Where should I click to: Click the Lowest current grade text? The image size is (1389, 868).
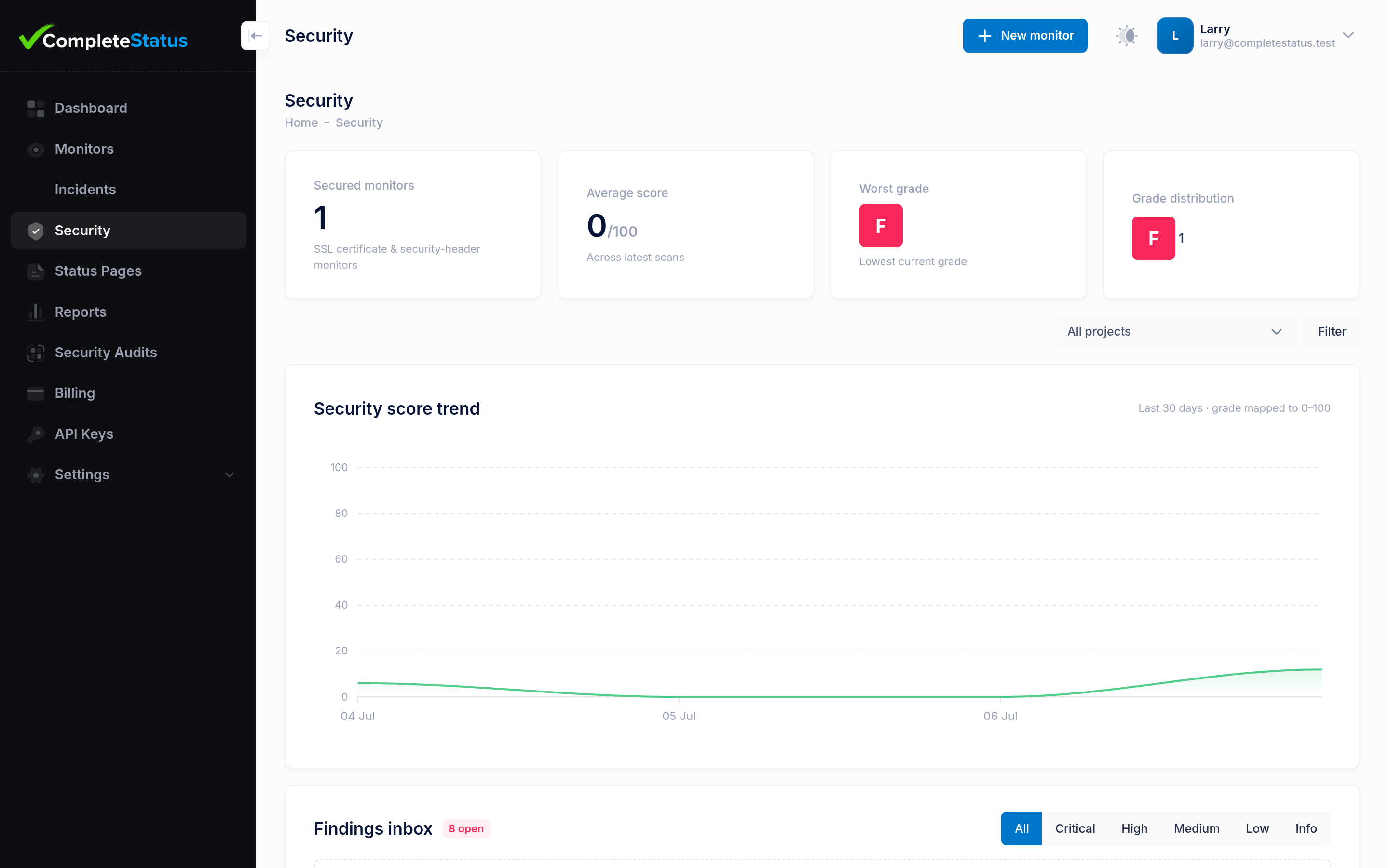point(912,262)
